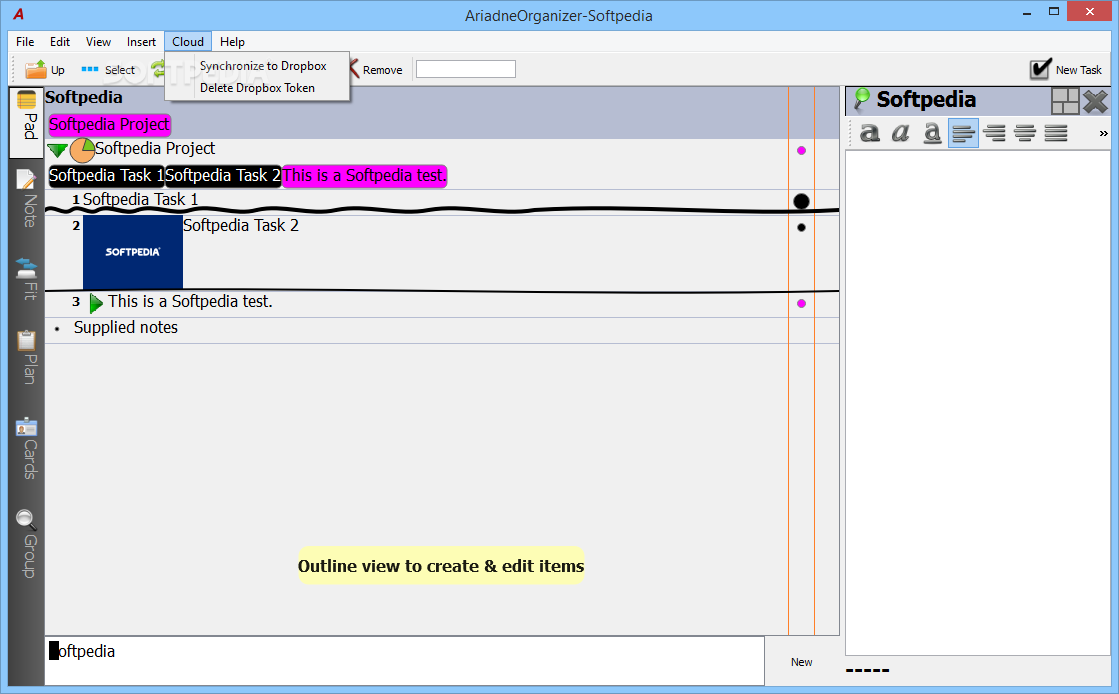Open the Cards sidebar tab
Viewport: 1119px width, 694px height.
27,448
